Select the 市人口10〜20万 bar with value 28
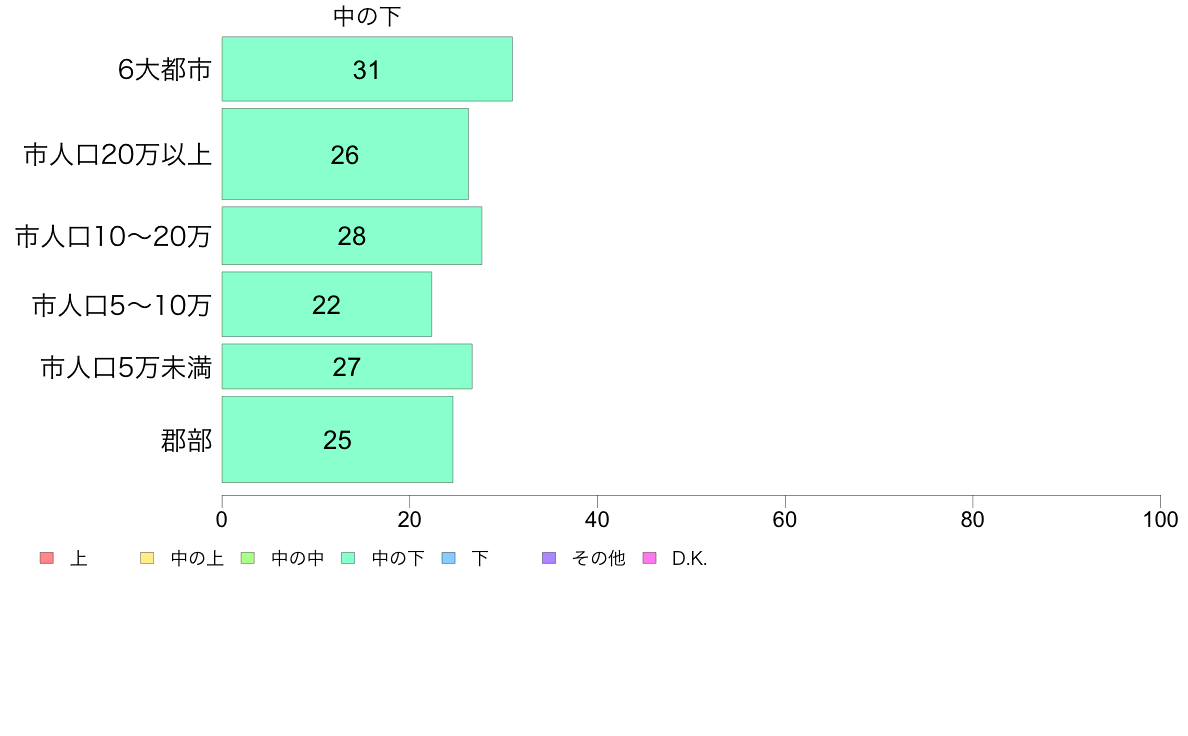Viewport: 1188px width, 736px height. point(352,236)
